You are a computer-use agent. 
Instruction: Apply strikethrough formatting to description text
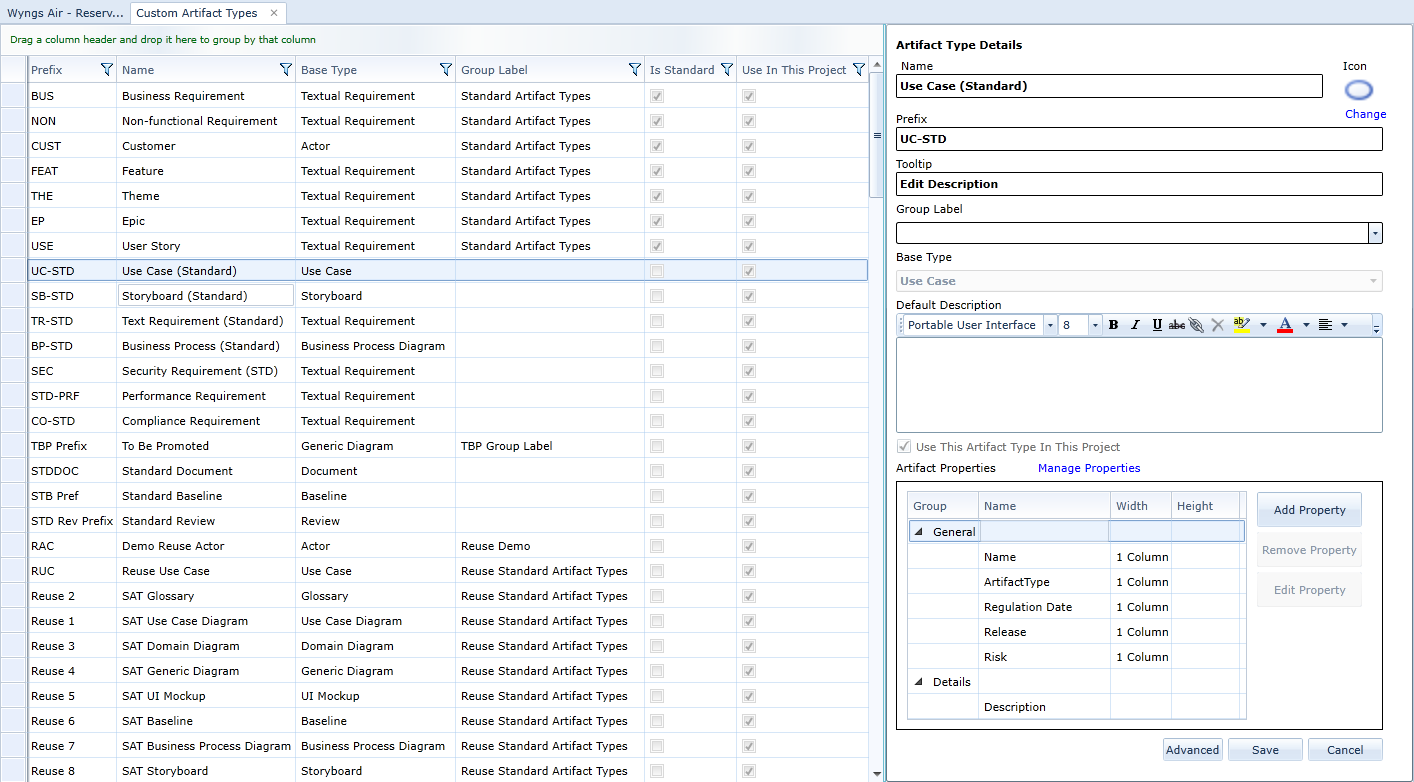[x=1176, y=324]
